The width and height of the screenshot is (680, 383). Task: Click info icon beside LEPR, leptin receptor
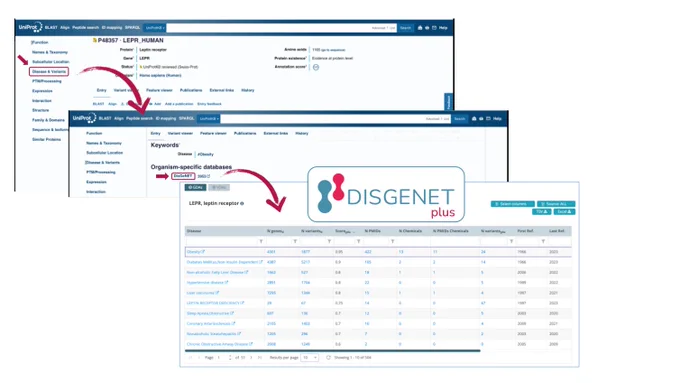[242, 203]
